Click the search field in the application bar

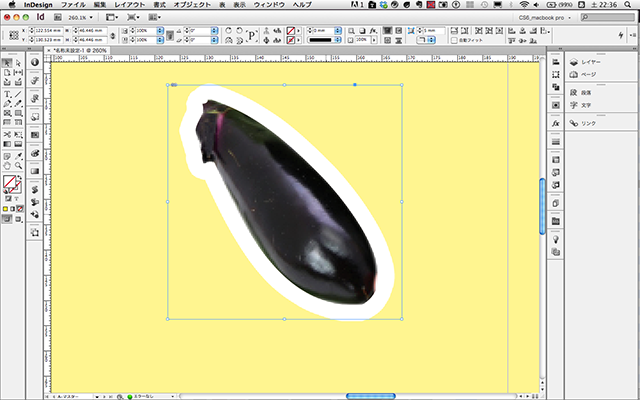click(x=606, y=18)
